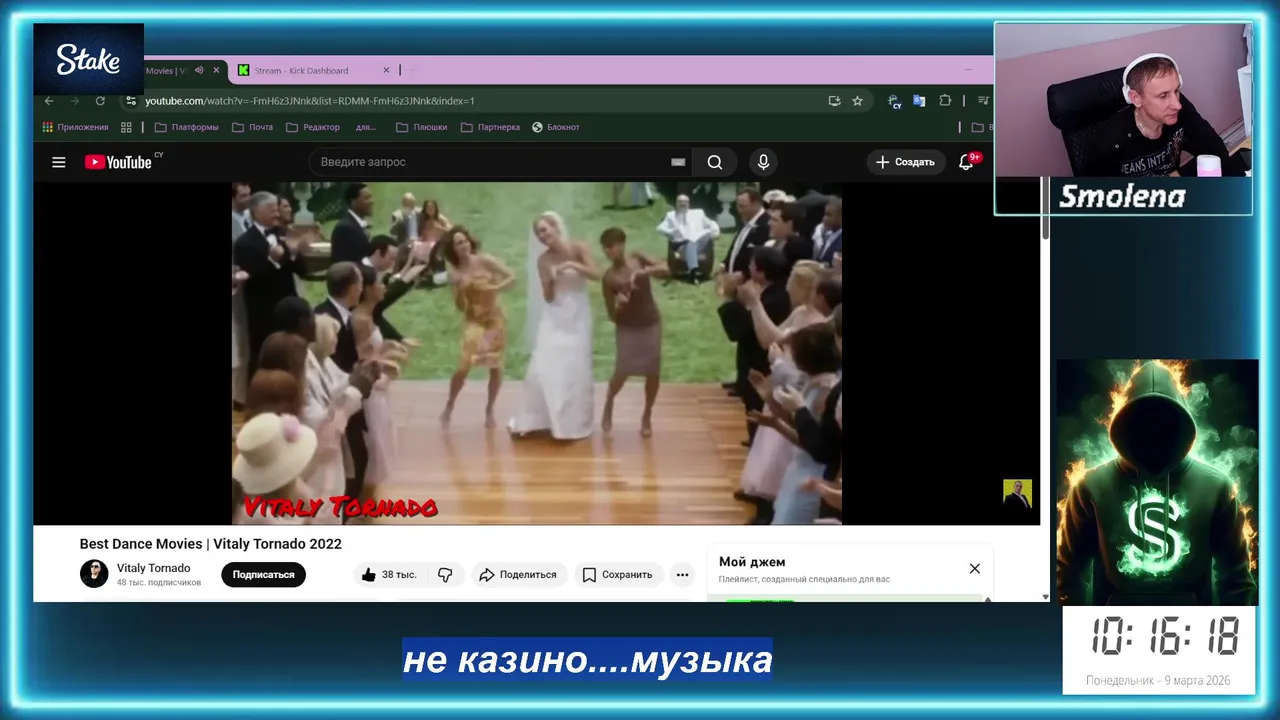The width and height of the screenshot is (1280, 720).
Task: Close the Мой джем playlist panel
Action: click(x=974, y=568)
